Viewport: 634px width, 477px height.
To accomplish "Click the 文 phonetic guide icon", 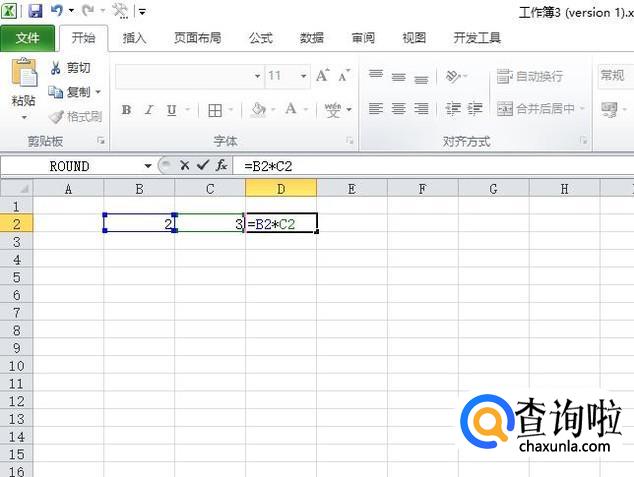I will pos(333,110).
